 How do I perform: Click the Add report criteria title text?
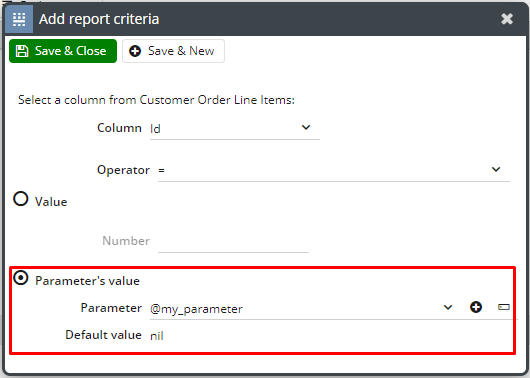[99, 19]
